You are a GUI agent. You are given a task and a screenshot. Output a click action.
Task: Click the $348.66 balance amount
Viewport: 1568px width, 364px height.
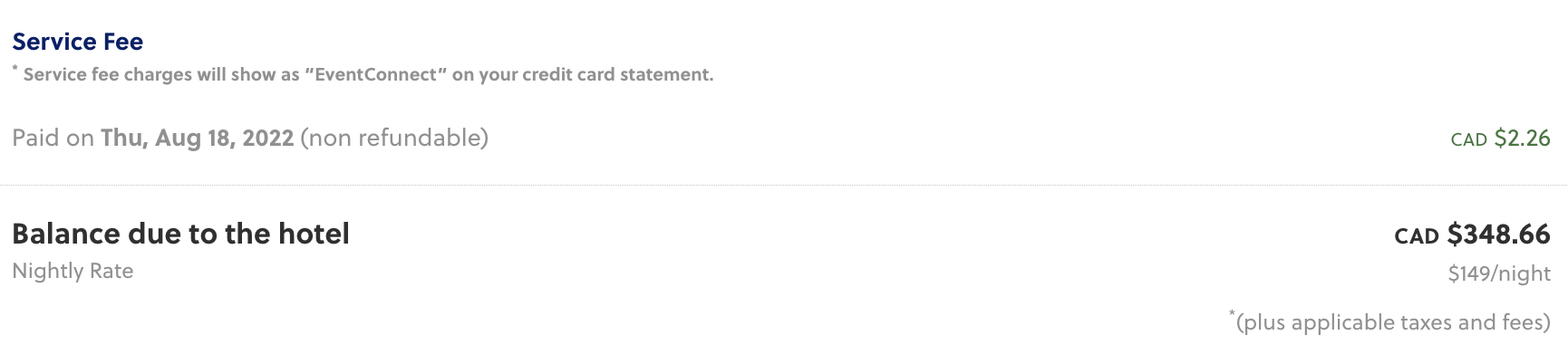pos(1498,235)
